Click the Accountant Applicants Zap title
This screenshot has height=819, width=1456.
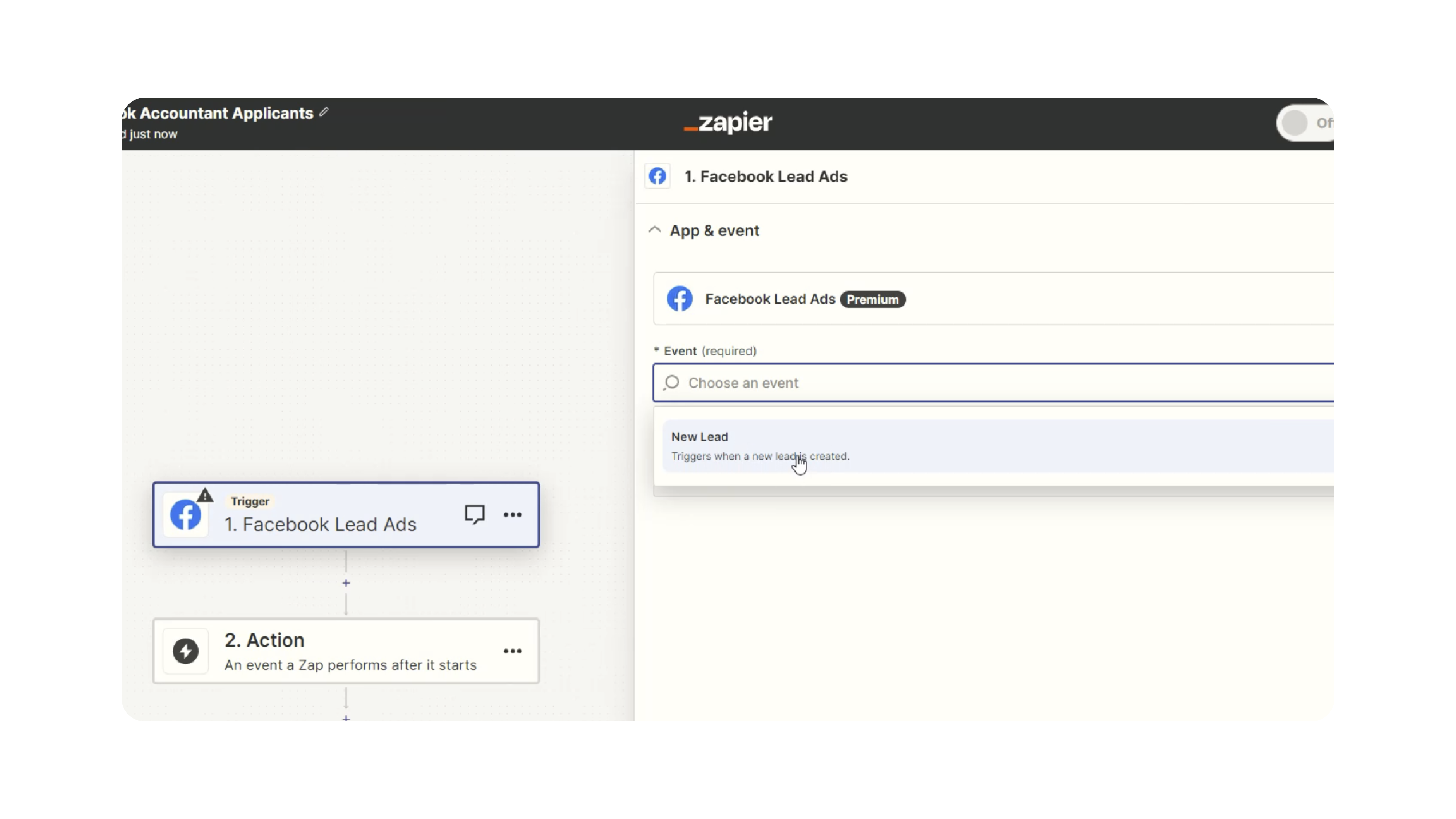pos(226,113)
